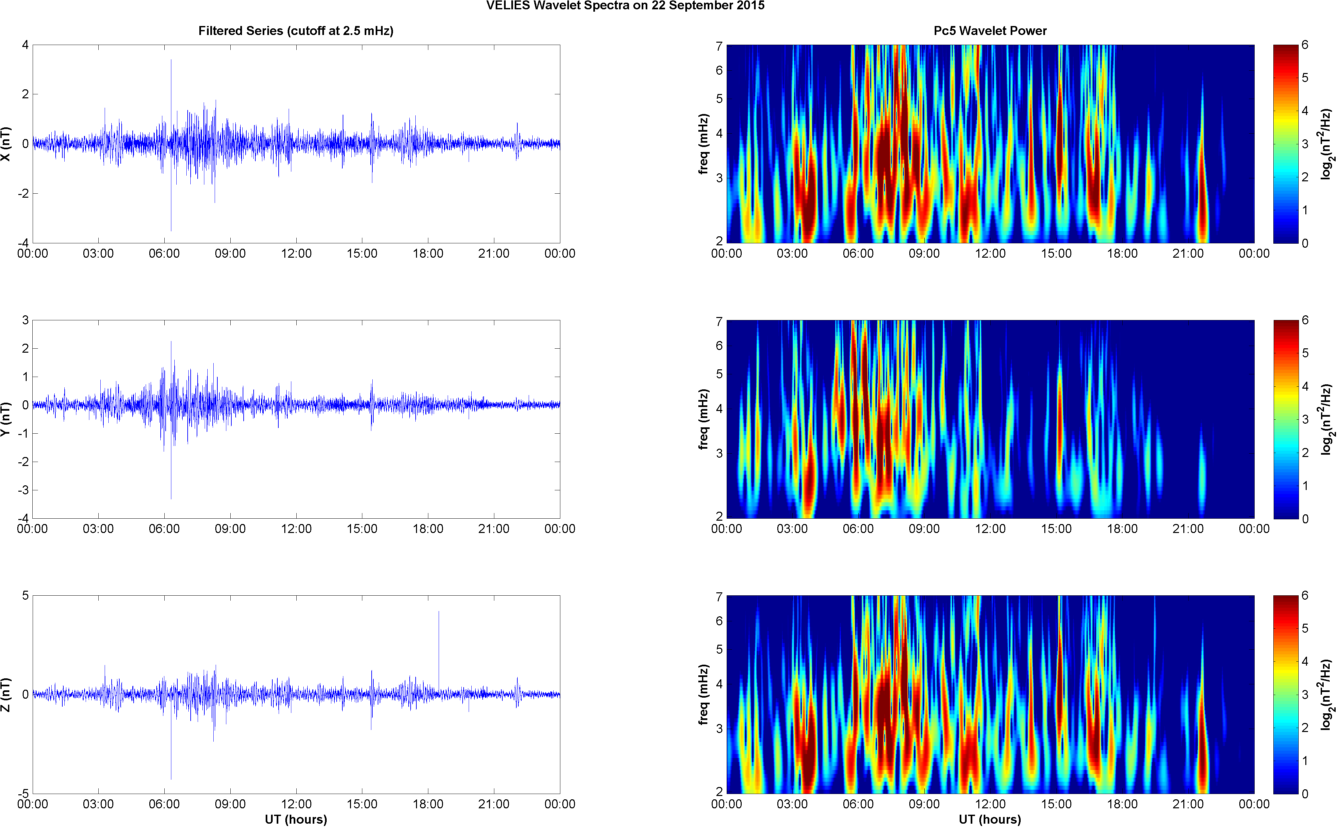Select the "Y (nT)" axis label
Viewport: 1337px width, 827px height.
pyautogui.click(x=7, y=418)
